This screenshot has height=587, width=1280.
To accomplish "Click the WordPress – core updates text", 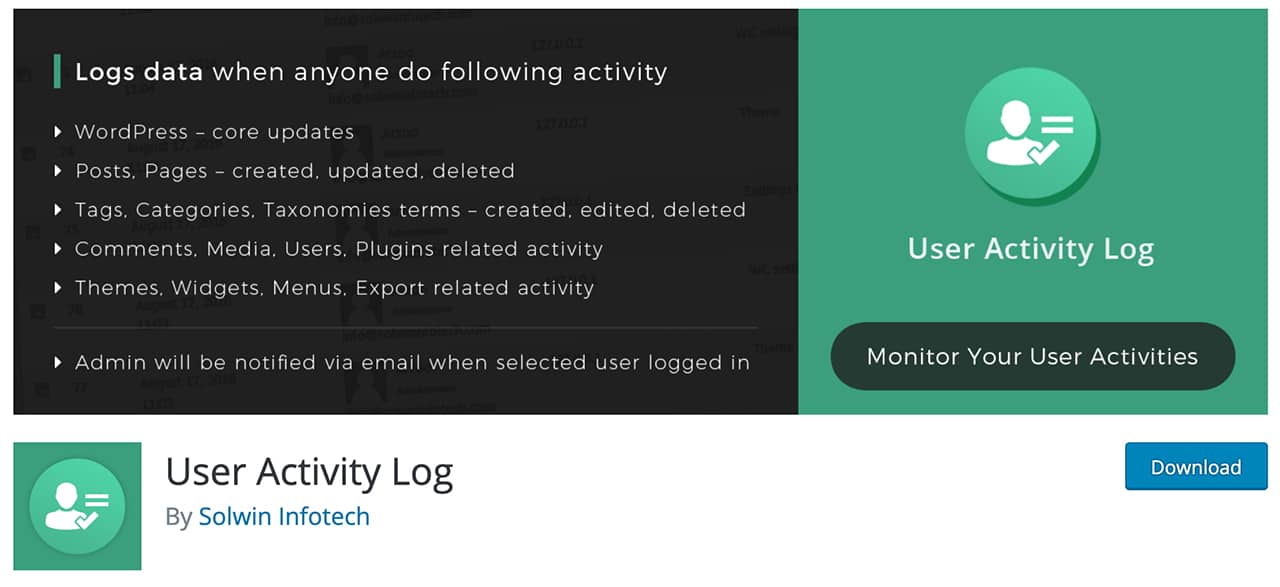I will [214, 132].
